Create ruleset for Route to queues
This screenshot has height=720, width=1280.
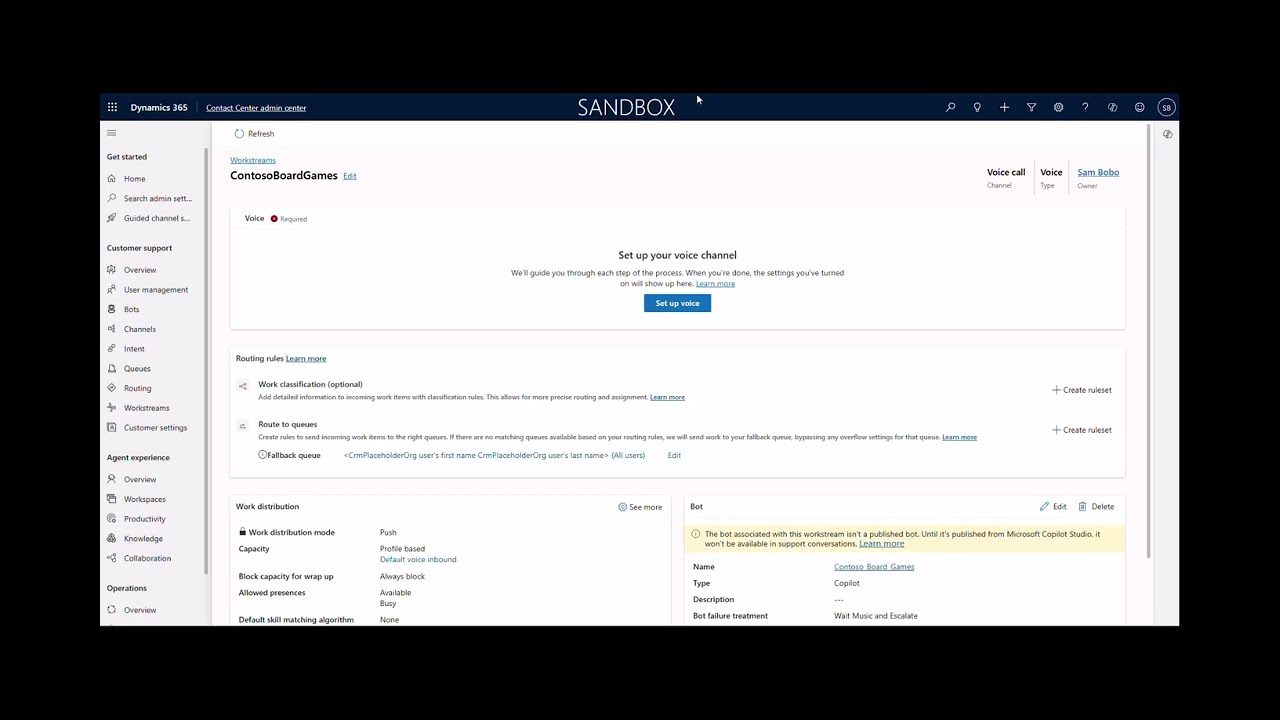pyautogui.click(x=1082, y=430)
